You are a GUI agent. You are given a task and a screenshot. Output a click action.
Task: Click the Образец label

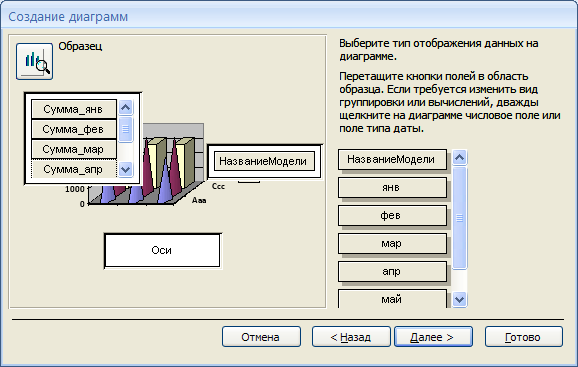[80, 46]
